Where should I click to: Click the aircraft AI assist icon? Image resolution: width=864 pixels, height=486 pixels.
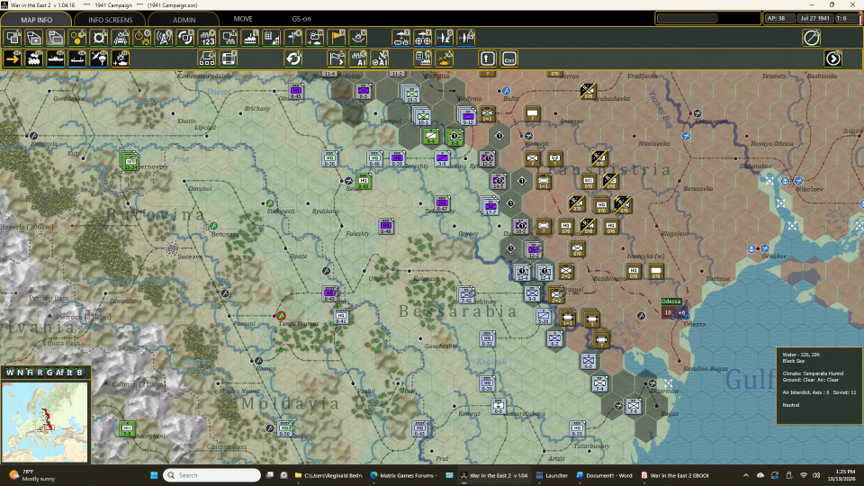(x=380, y=58)
